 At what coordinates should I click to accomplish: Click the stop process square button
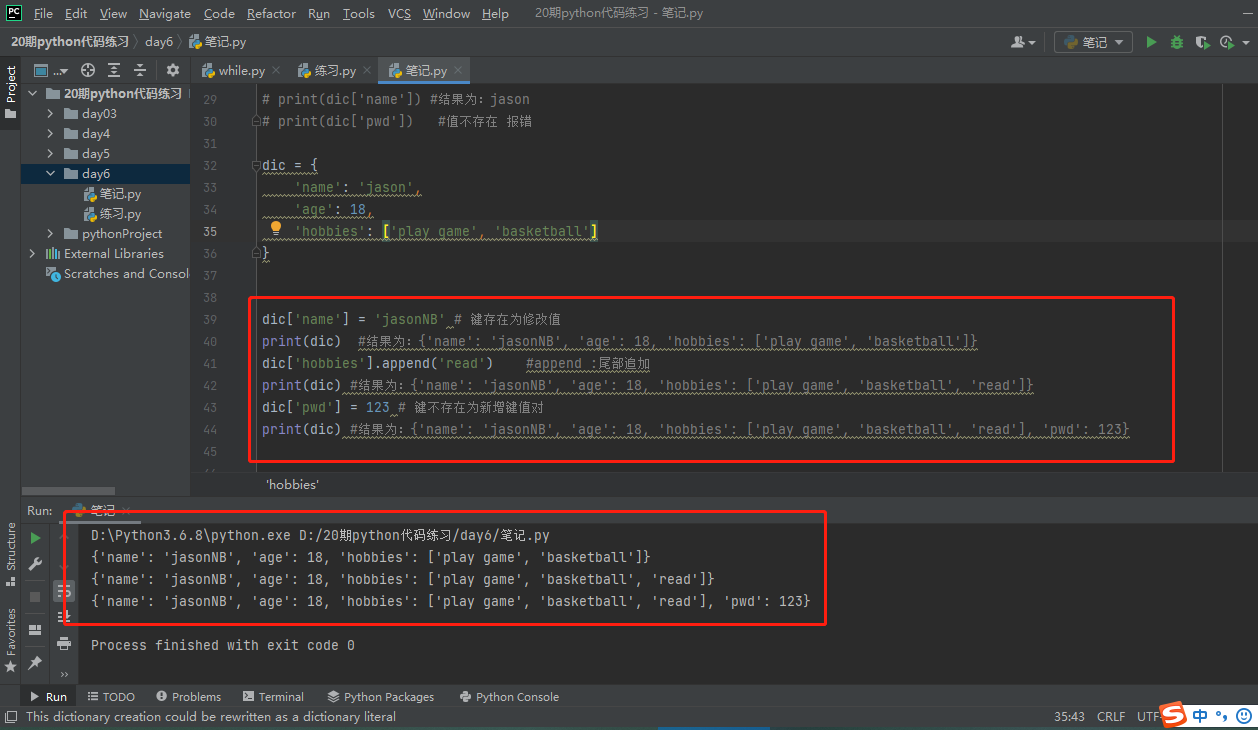pyautogui.click(x=35, y=596)
